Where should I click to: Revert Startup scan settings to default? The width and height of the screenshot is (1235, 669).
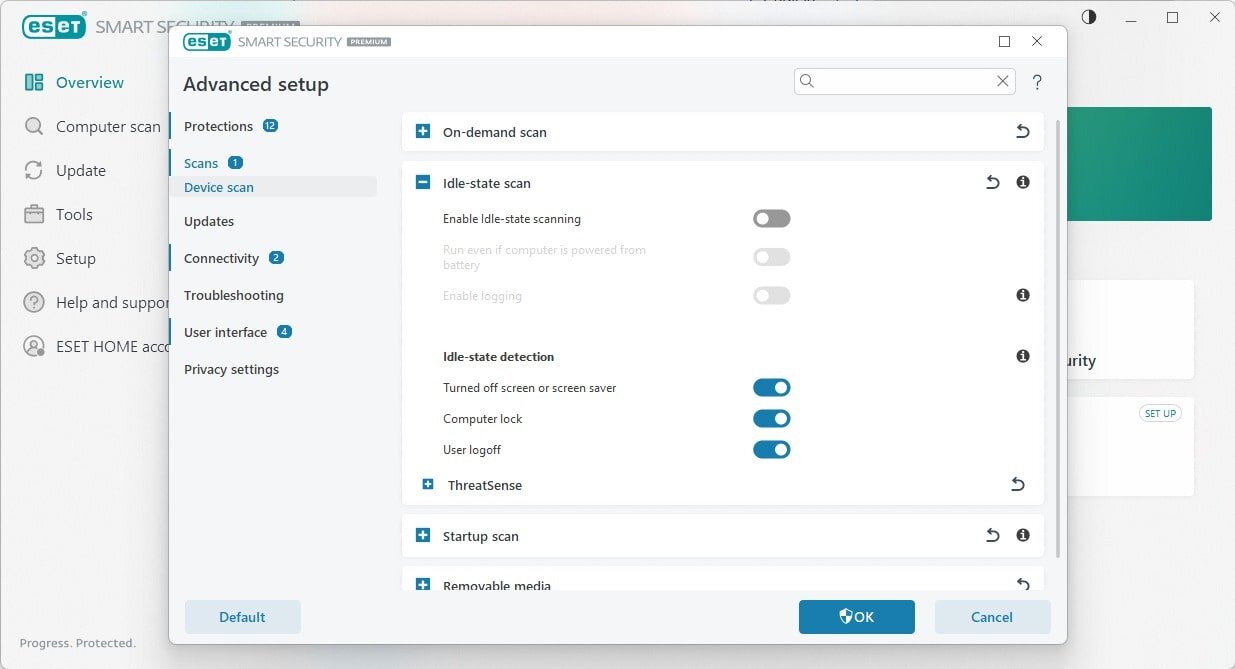coord(992,536)
